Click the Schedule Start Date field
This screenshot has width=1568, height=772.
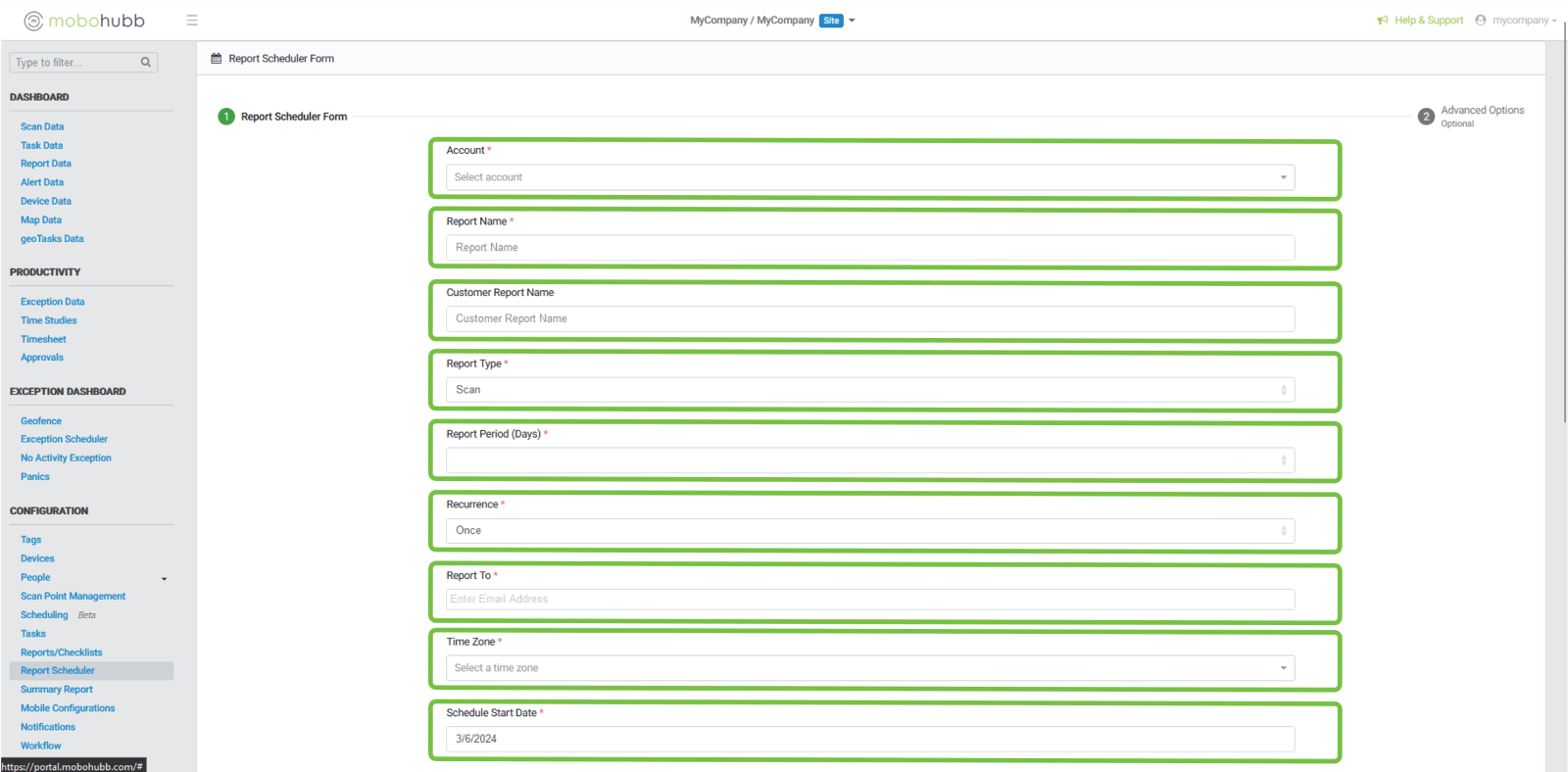[x=869, y=740]
